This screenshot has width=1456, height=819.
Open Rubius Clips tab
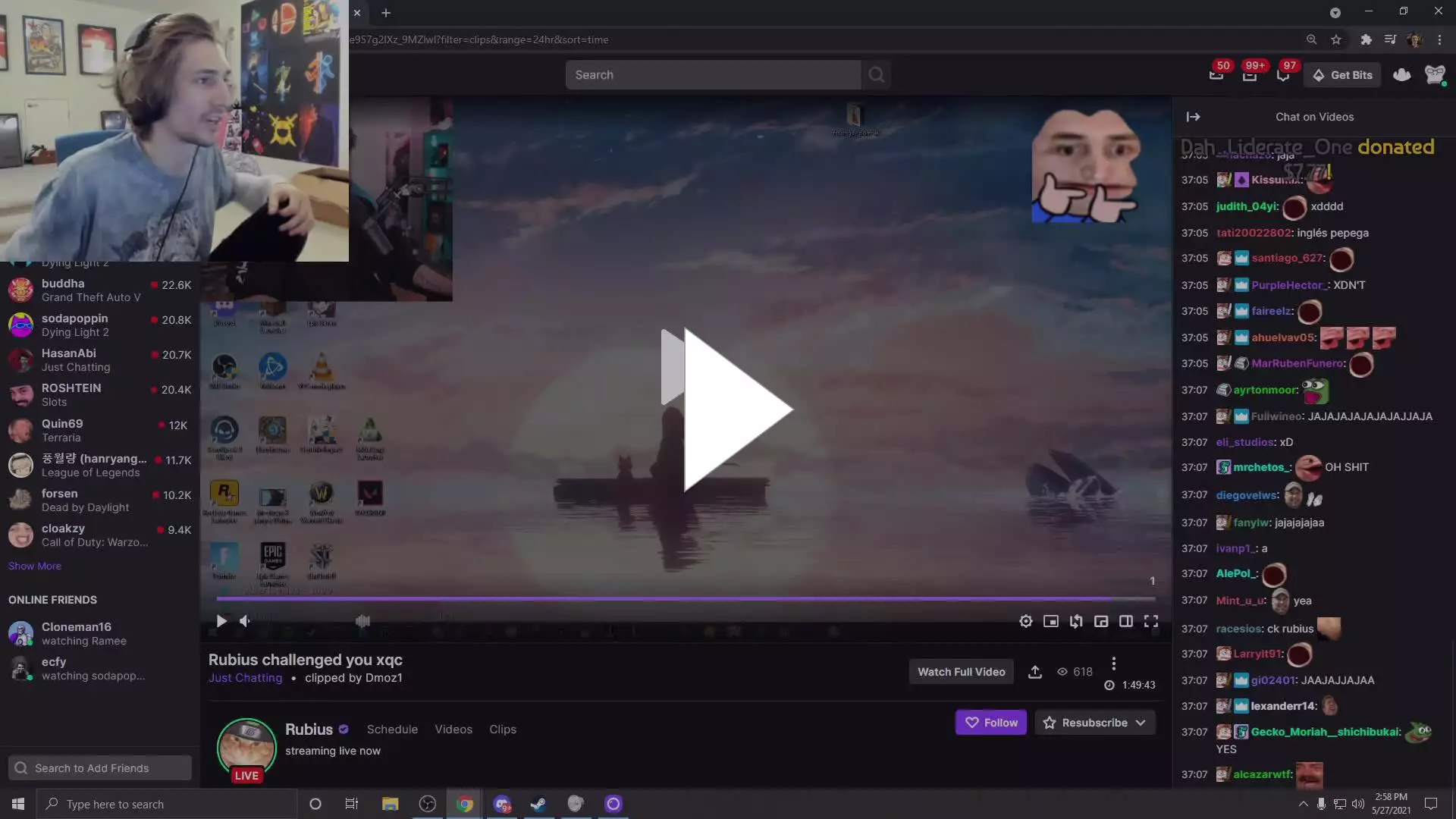tap(503, 730)
